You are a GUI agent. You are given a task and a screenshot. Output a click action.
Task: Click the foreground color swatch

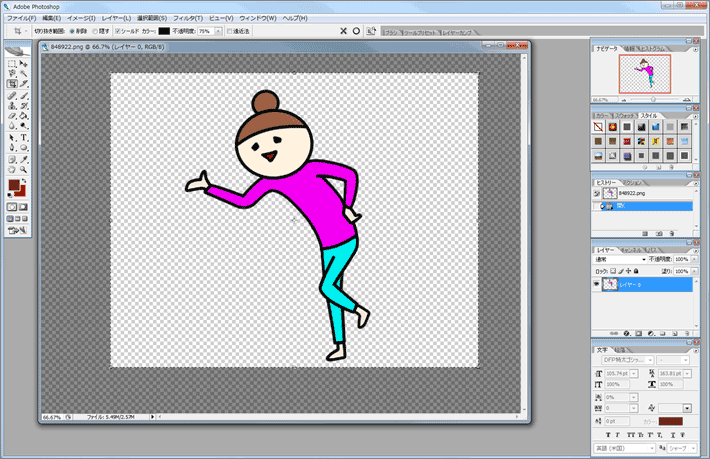click(14, 185)
